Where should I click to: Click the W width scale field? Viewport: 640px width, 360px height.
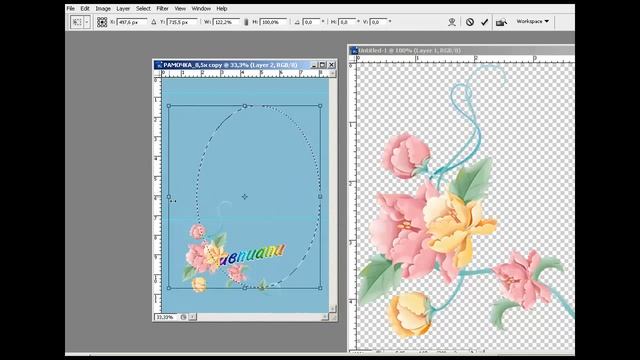click(226, 22)
